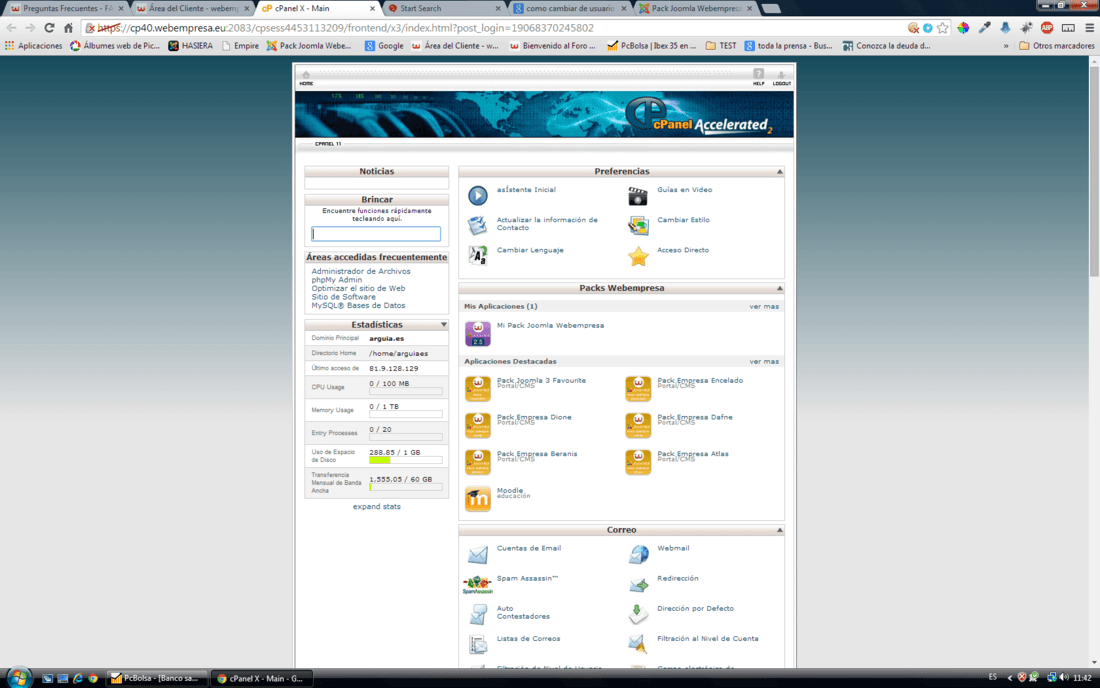
Task: Click the taskbar volume icon
Action: [1064, 677]
